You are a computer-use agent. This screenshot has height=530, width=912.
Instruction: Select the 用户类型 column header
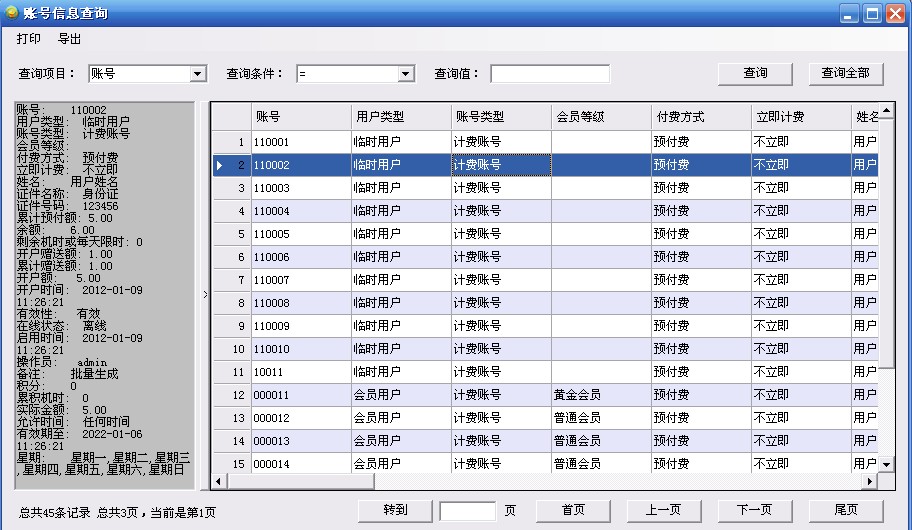(401, 116)
